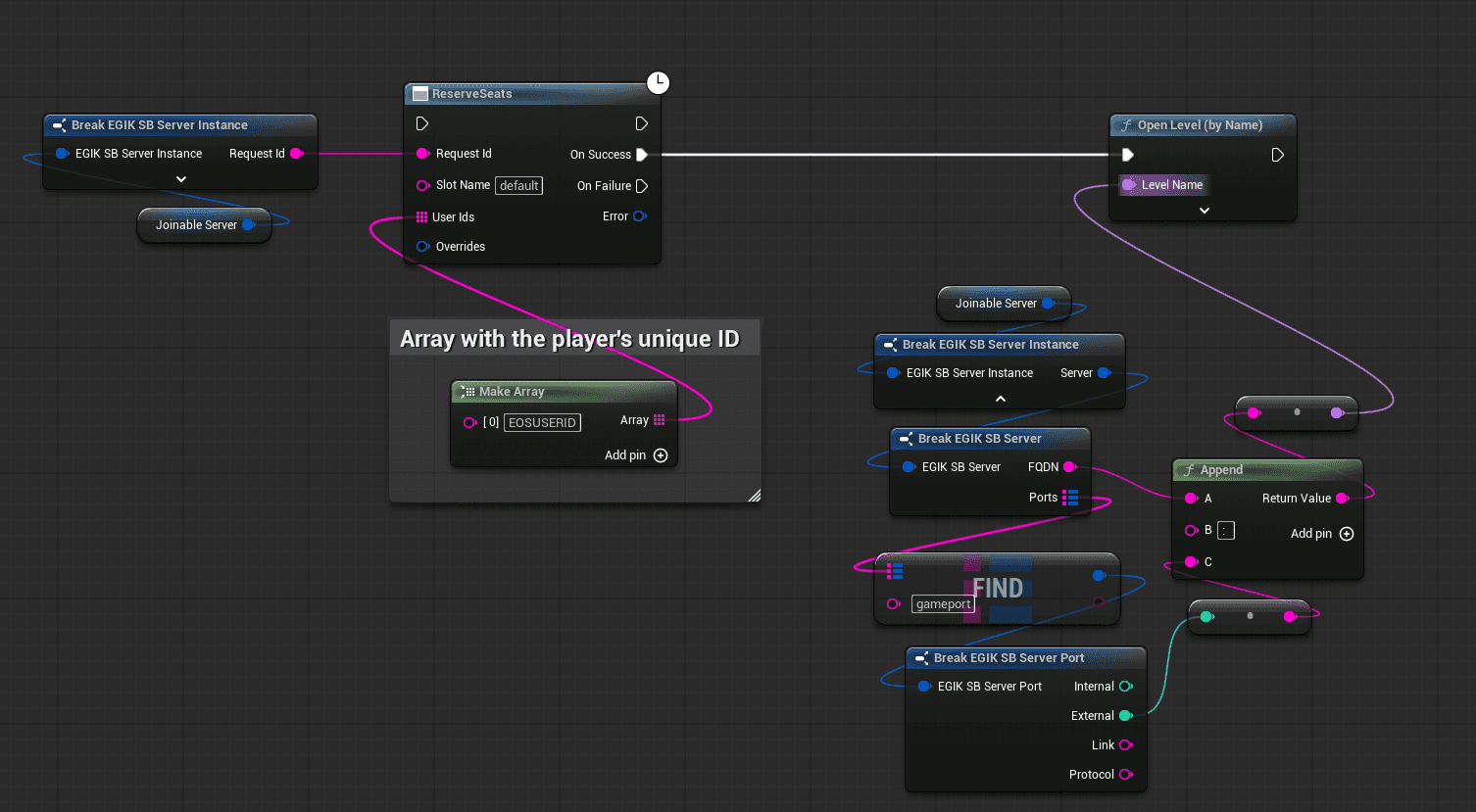The image size is (1476, 812).
Task: Click the On Success execution pin
Action: (x=641, y=155)
